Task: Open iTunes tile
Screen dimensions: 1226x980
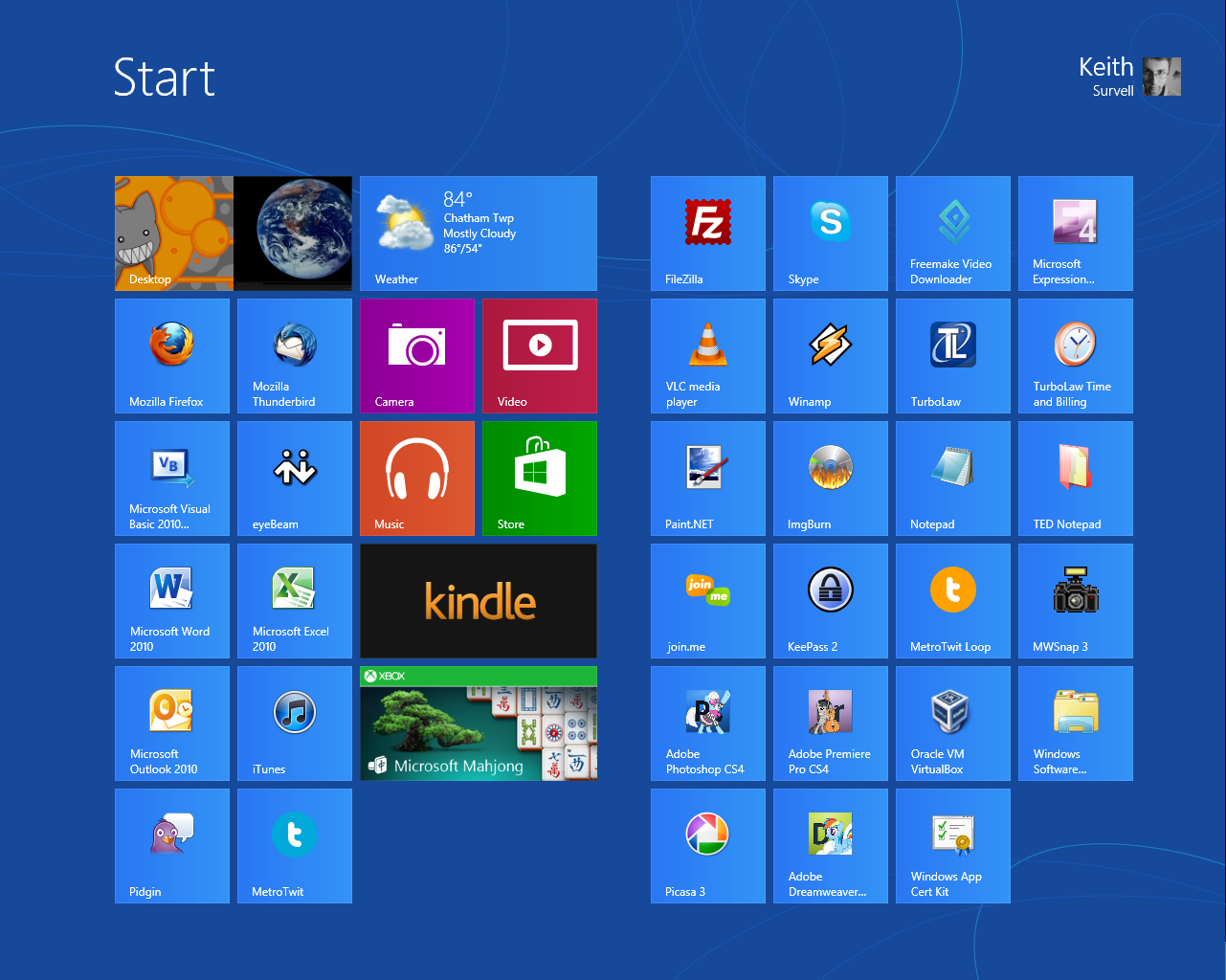Action: 295,724
